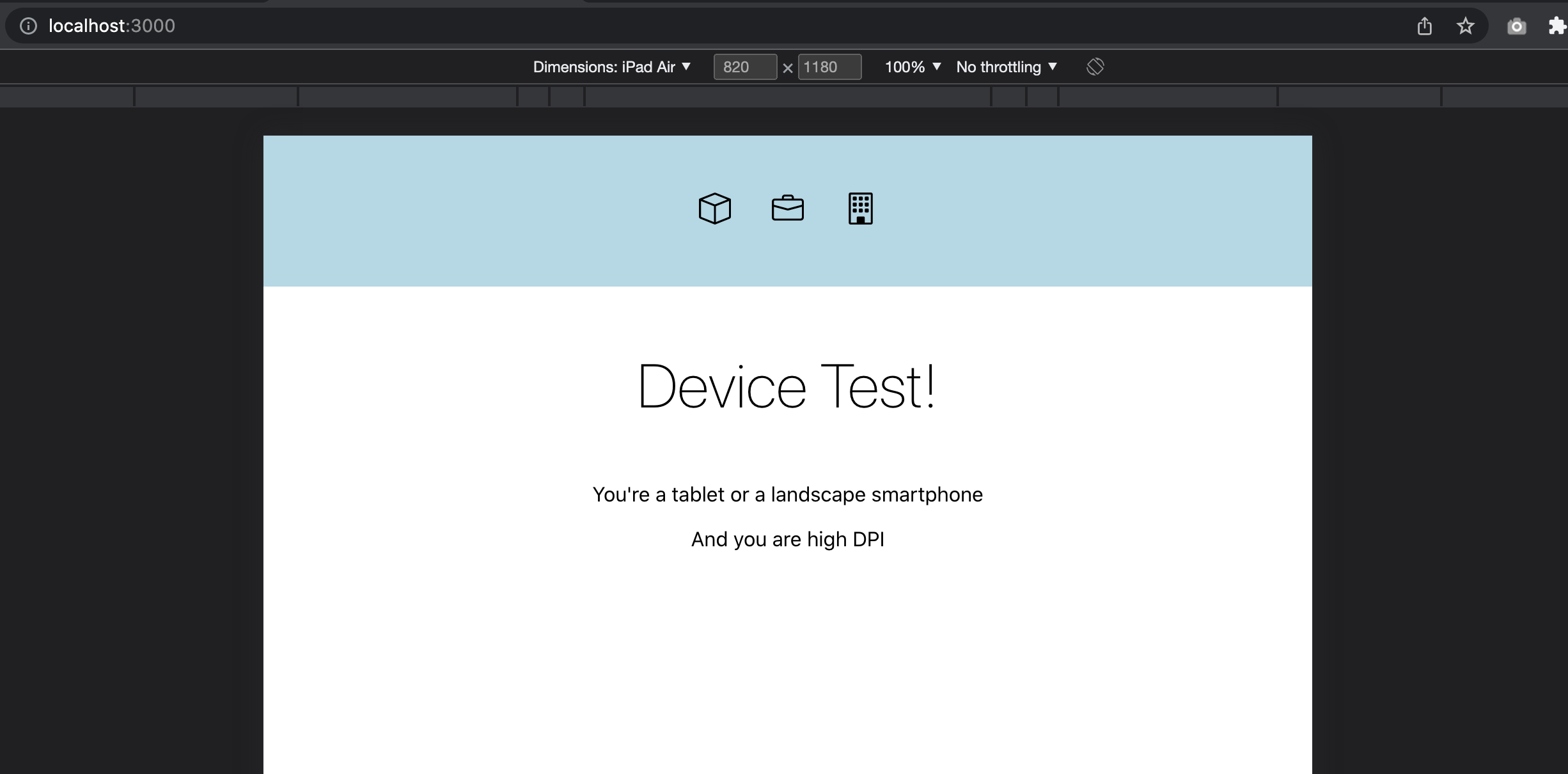Viewport: 1568px width, 774px height.
Task: Select the Device Test! heading
Action: (x=787, y=386)
